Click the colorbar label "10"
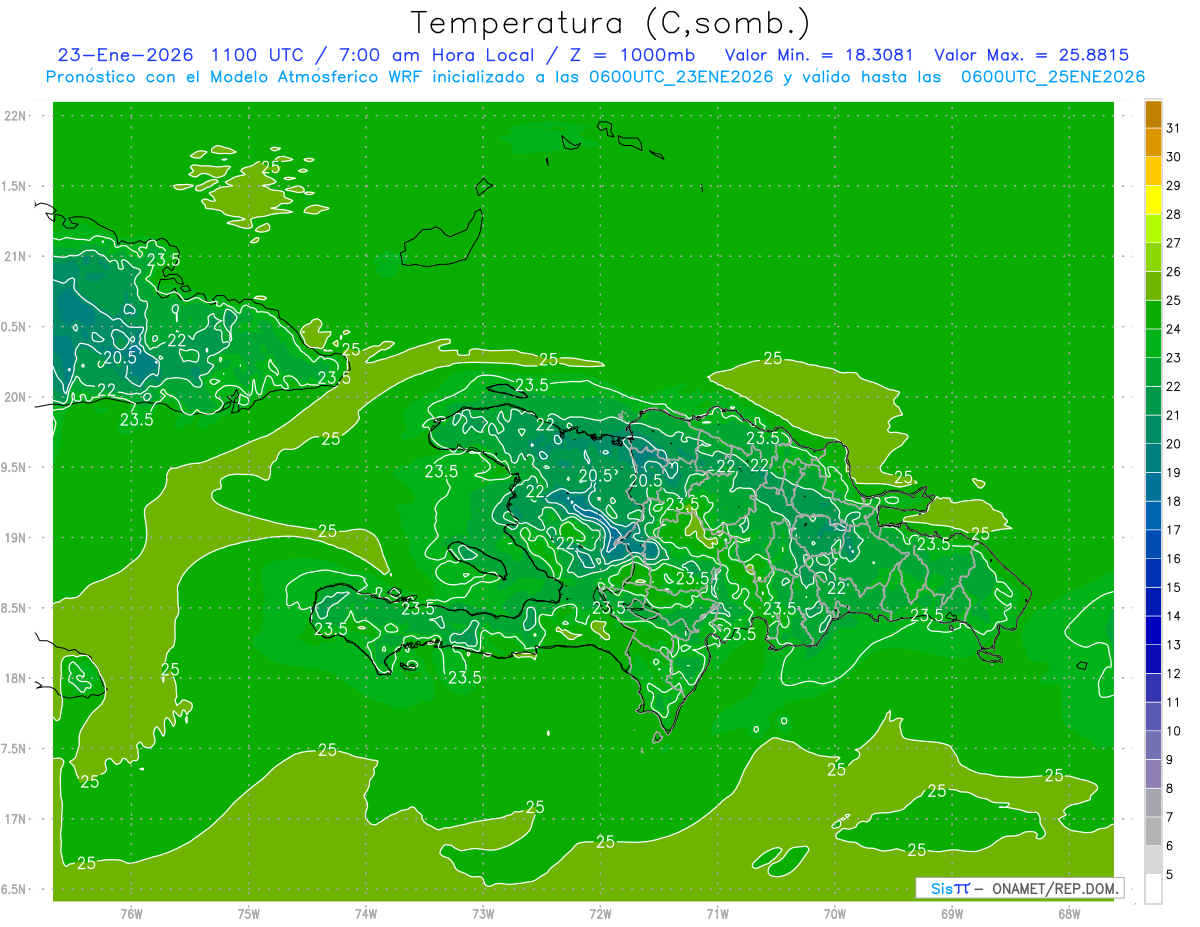This screenshot has height=927, width=1200. (1174, 732)
